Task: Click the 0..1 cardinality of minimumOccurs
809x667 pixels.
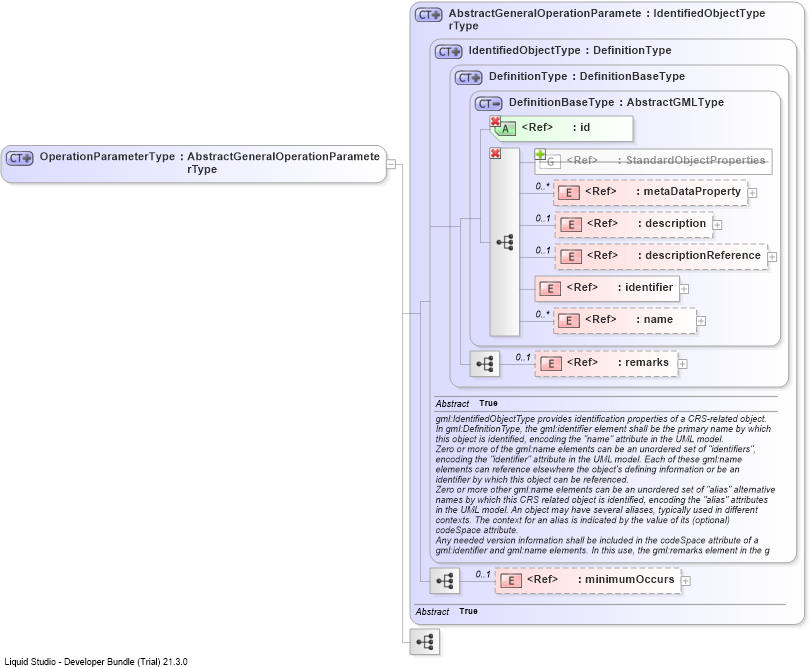Action: (483, 574)
